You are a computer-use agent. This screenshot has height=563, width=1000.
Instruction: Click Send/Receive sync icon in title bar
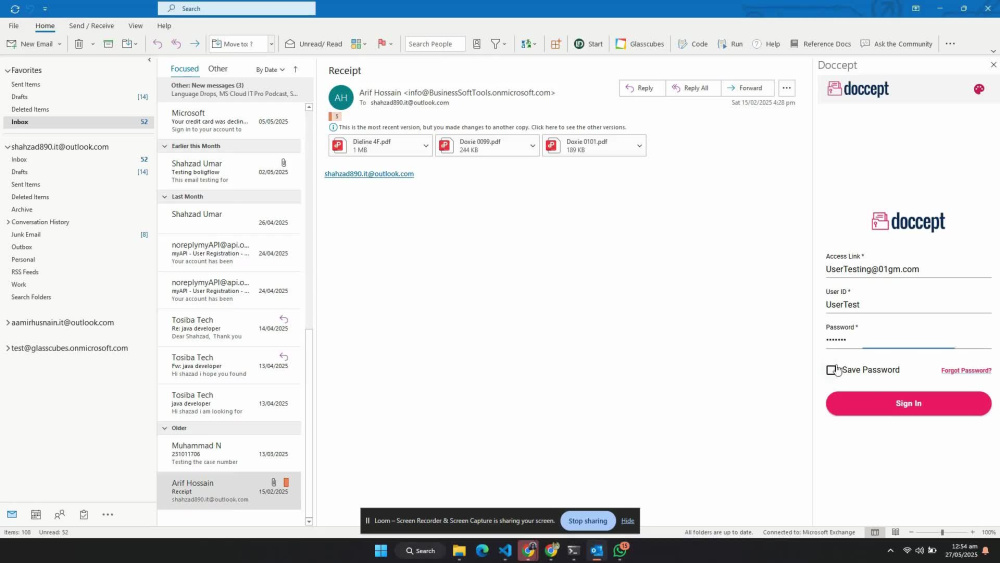15,8
